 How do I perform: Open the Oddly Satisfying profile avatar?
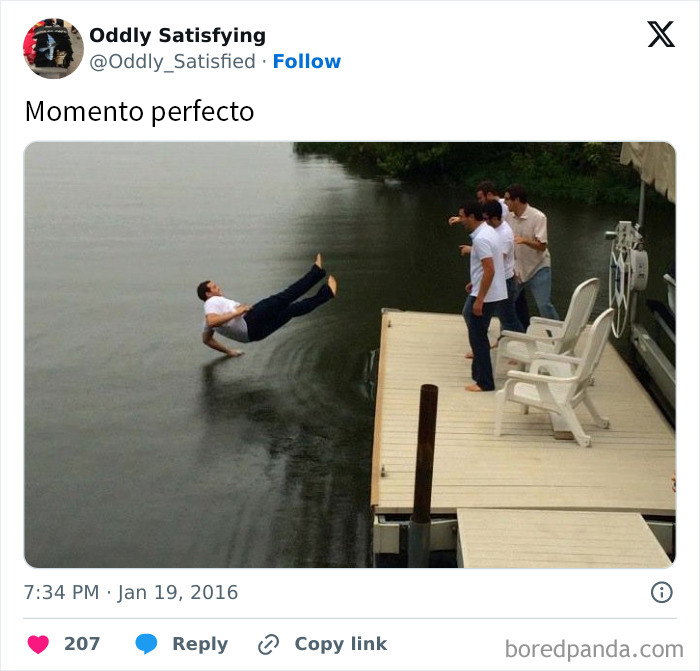[x=53, y=48]
